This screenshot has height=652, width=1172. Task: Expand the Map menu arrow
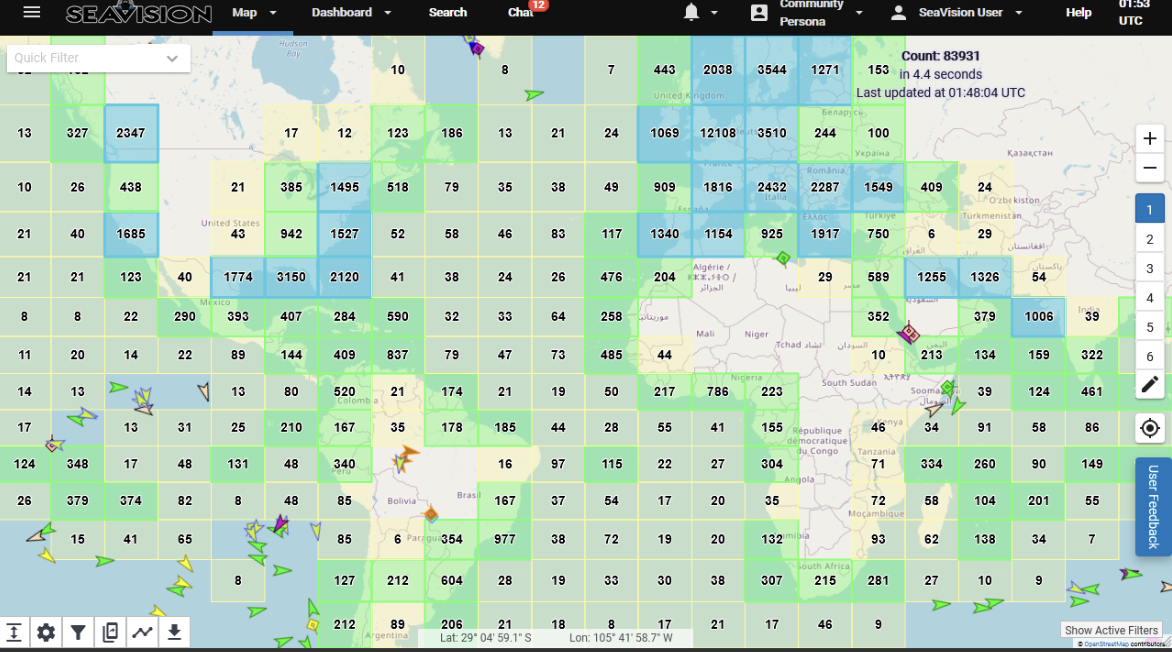273,13
